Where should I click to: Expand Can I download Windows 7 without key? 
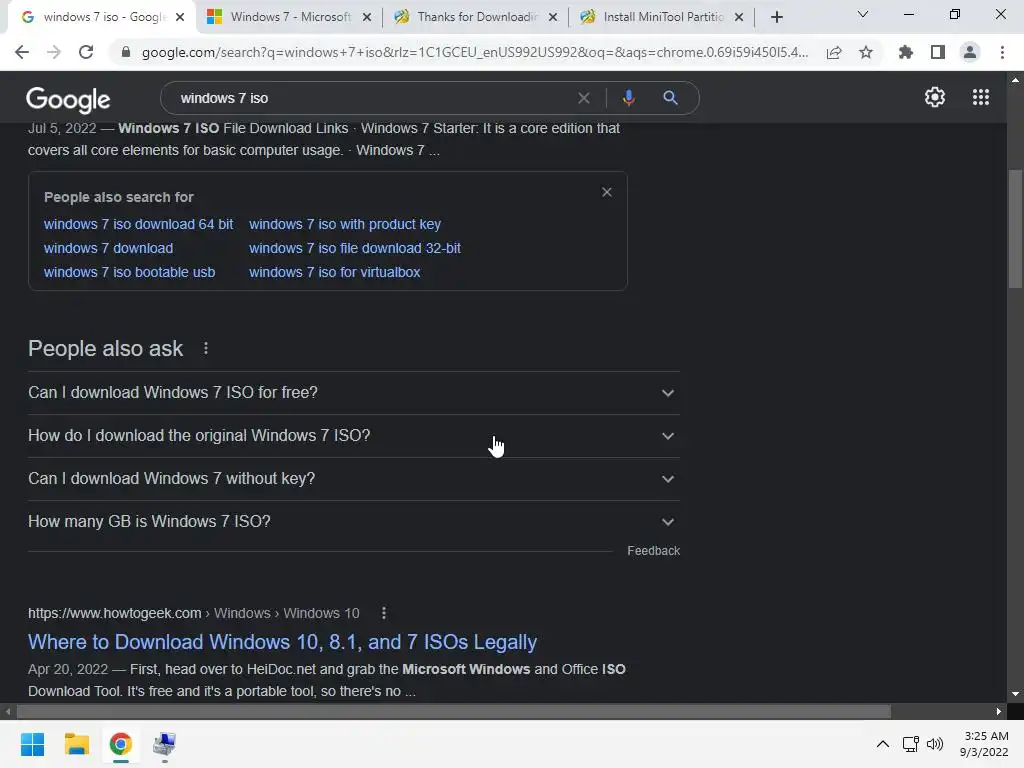(x=354, y=479)
